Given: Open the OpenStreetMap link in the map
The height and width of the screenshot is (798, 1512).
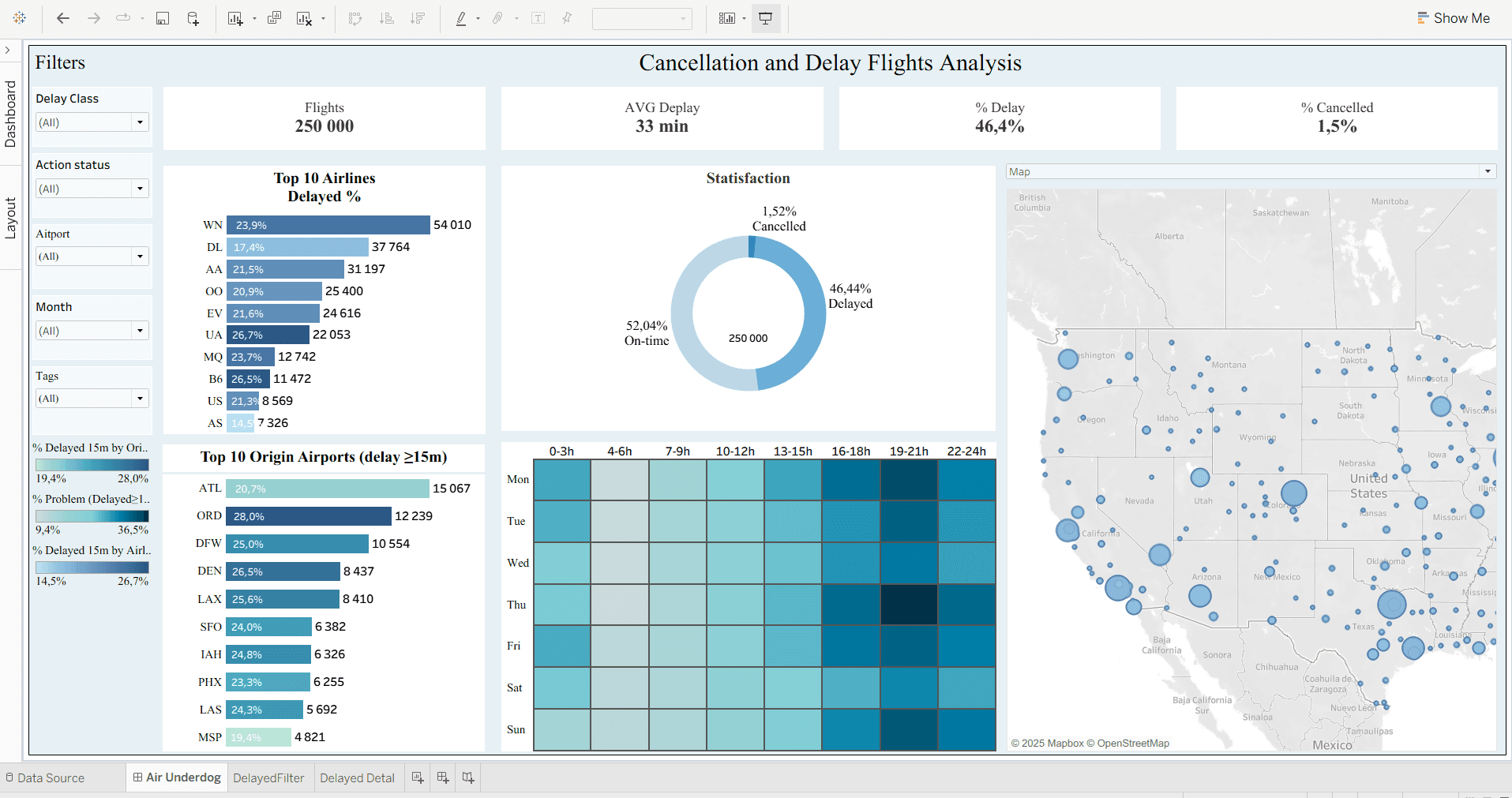Looking at the screenshot, I should [x=1134, y=743].
